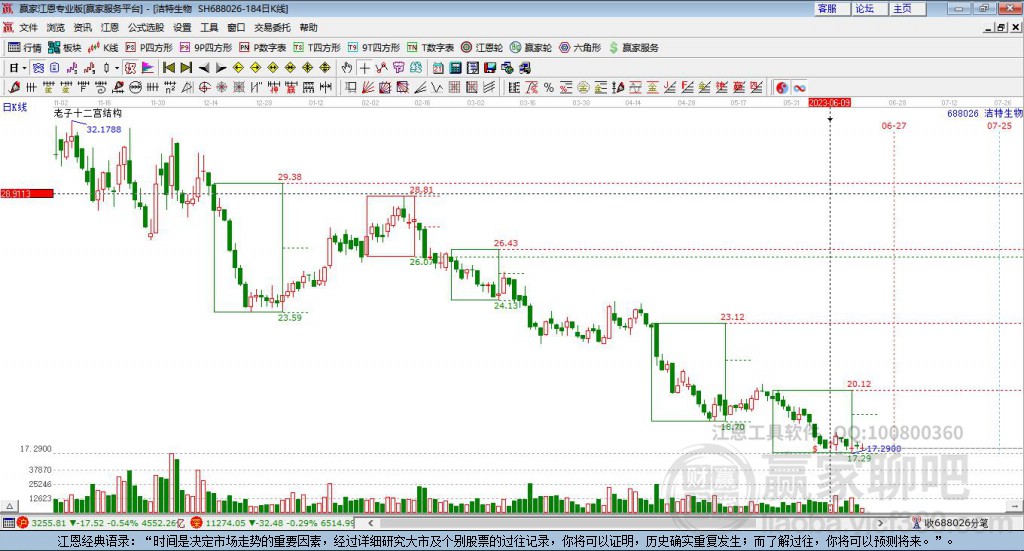This screenshot has height=551, width=1024.
Task: Expand the 日 period dropdown
Action: point(24,68)
